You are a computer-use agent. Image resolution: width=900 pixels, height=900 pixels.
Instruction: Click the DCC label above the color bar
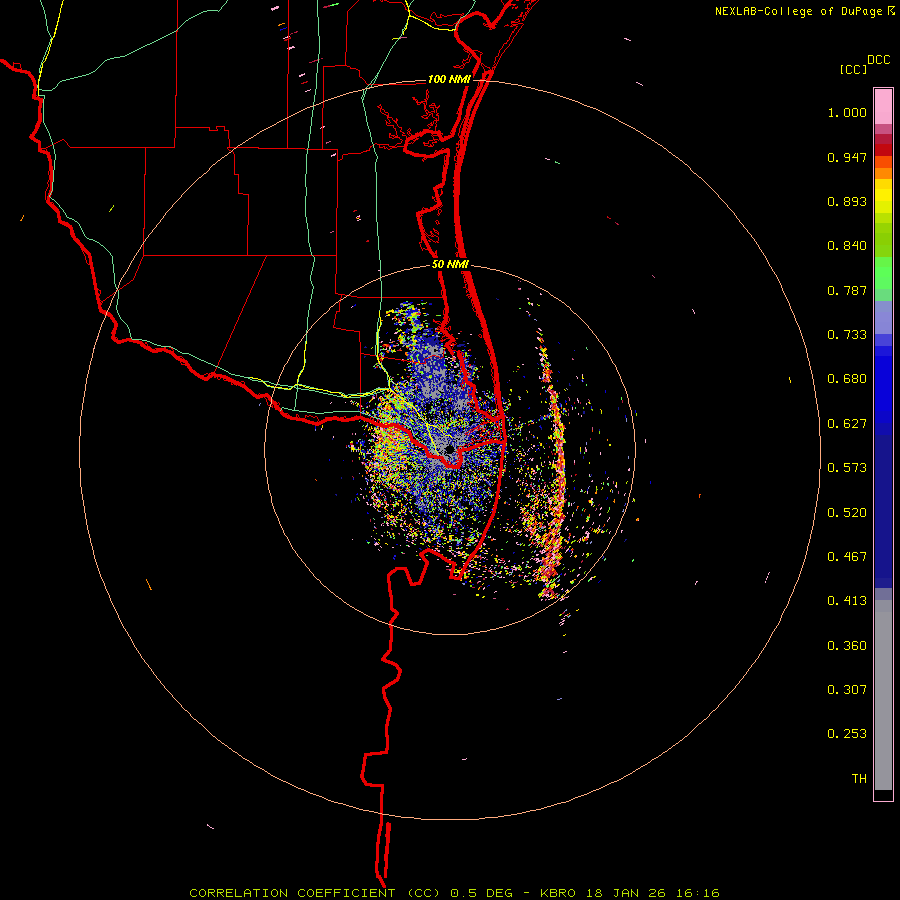(x=879, y=60)
